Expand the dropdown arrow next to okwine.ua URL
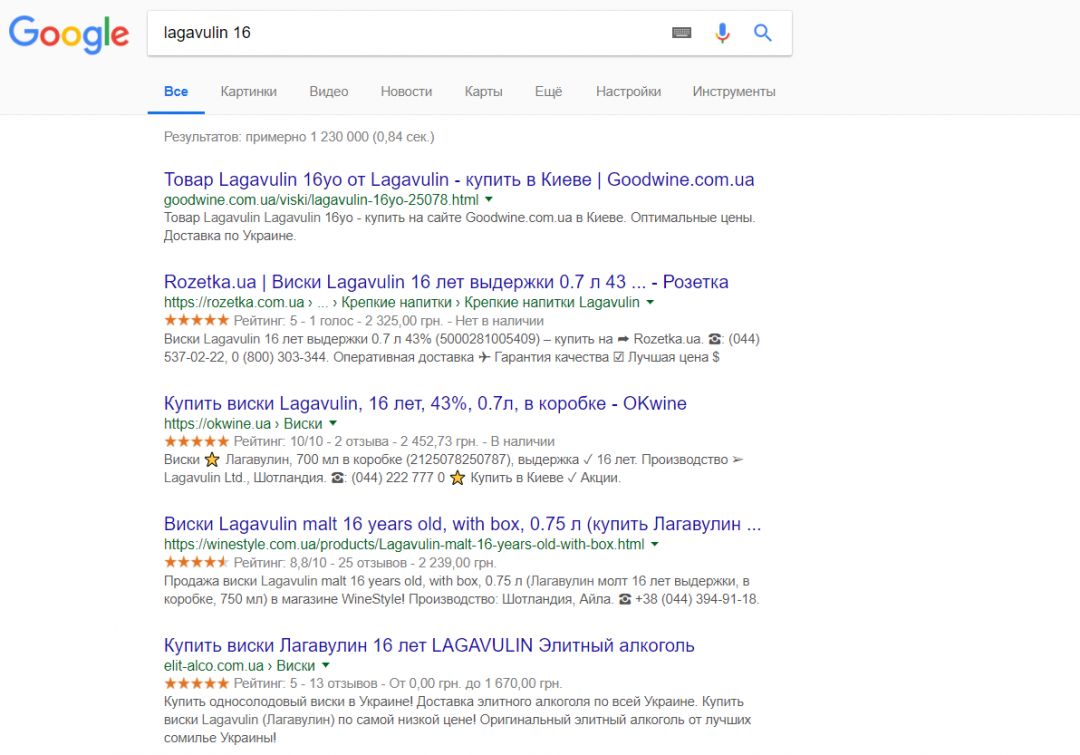This screenshot has width=1080, height=755. point(333,423)
